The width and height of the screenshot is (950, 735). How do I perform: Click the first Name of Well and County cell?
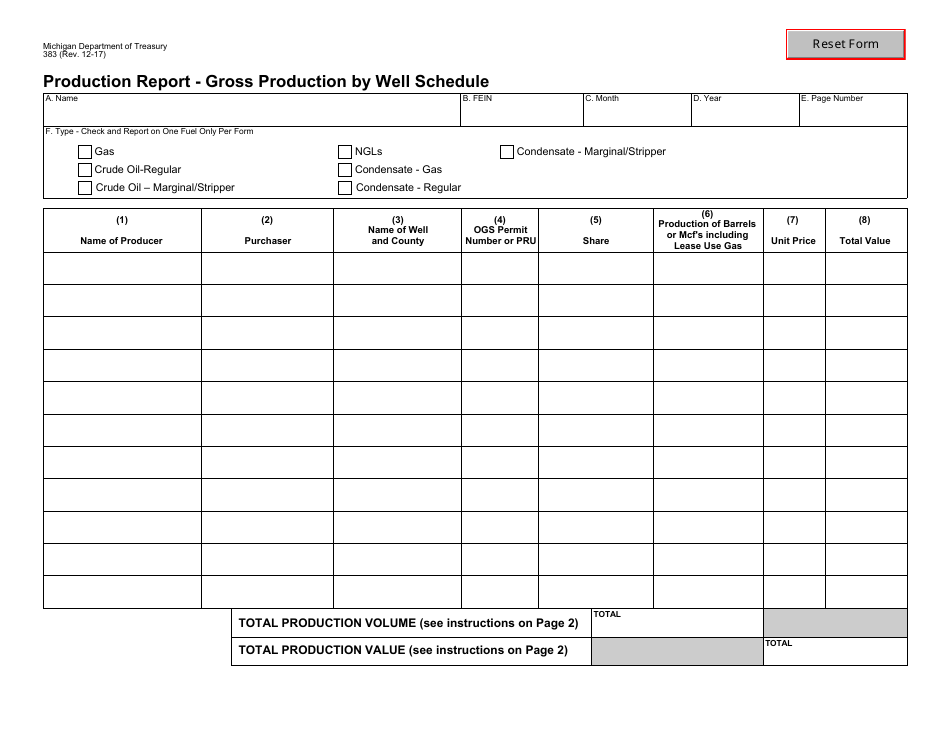(397, 268)
